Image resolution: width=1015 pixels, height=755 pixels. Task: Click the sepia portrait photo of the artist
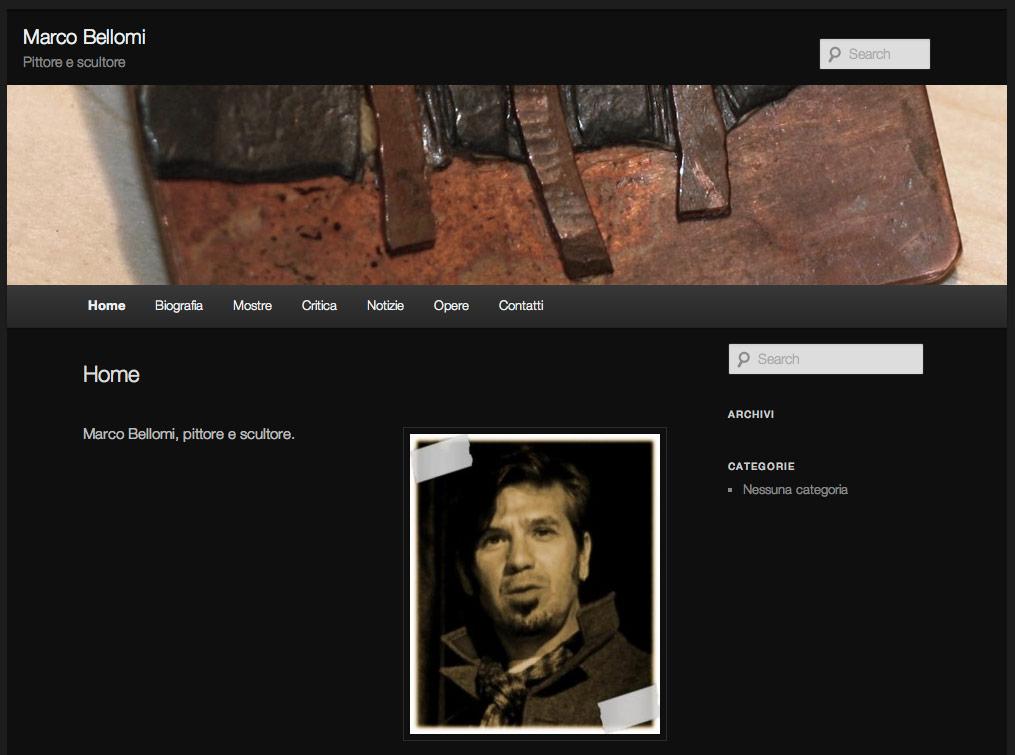click(x=534, y=583)
